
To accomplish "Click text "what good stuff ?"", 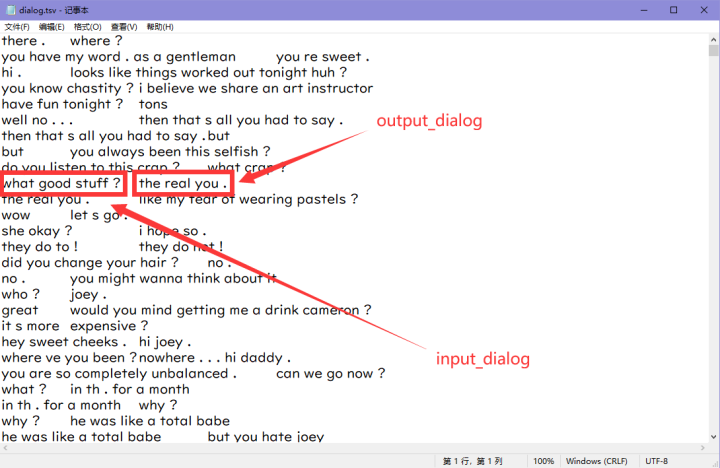I will click(61, 183).
